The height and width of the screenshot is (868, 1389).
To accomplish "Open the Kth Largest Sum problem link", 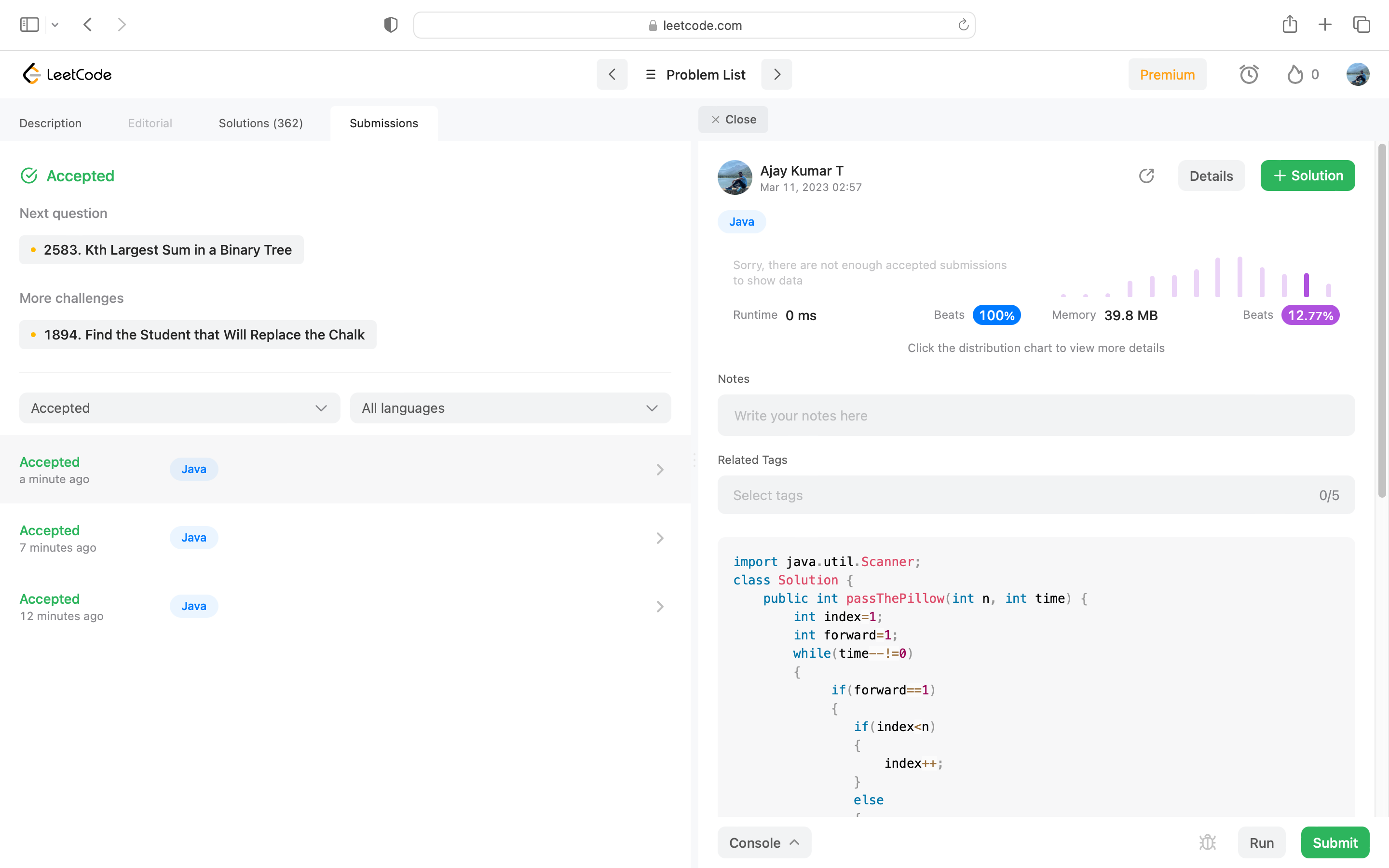I will pyautogui.click(x=167, y=250).
